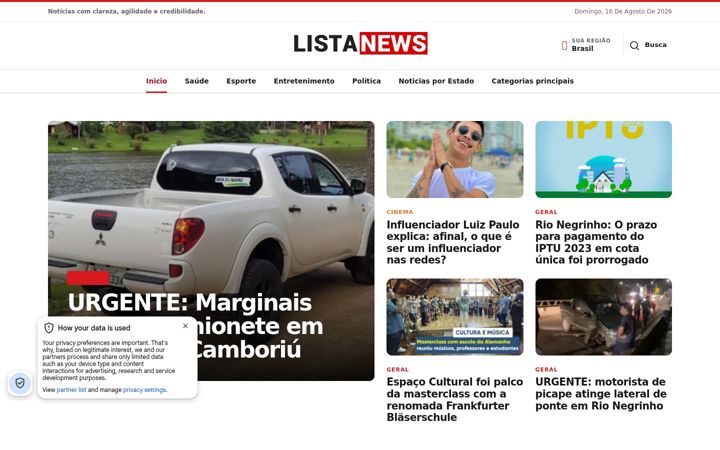720x450 pixels.
Task: Open Esporte menu section
Action: pos(241,81)
